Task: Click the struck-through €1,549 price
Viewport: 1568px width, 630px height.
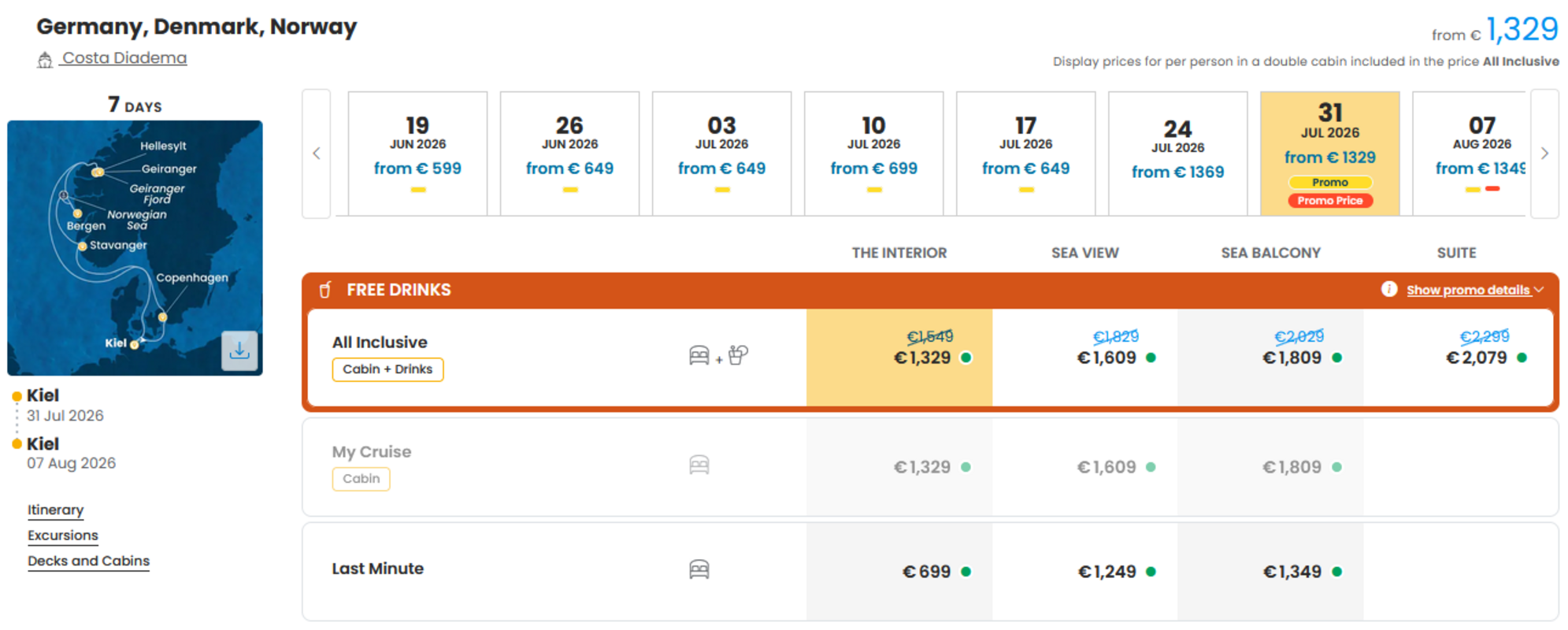Action: coord(930,337)
